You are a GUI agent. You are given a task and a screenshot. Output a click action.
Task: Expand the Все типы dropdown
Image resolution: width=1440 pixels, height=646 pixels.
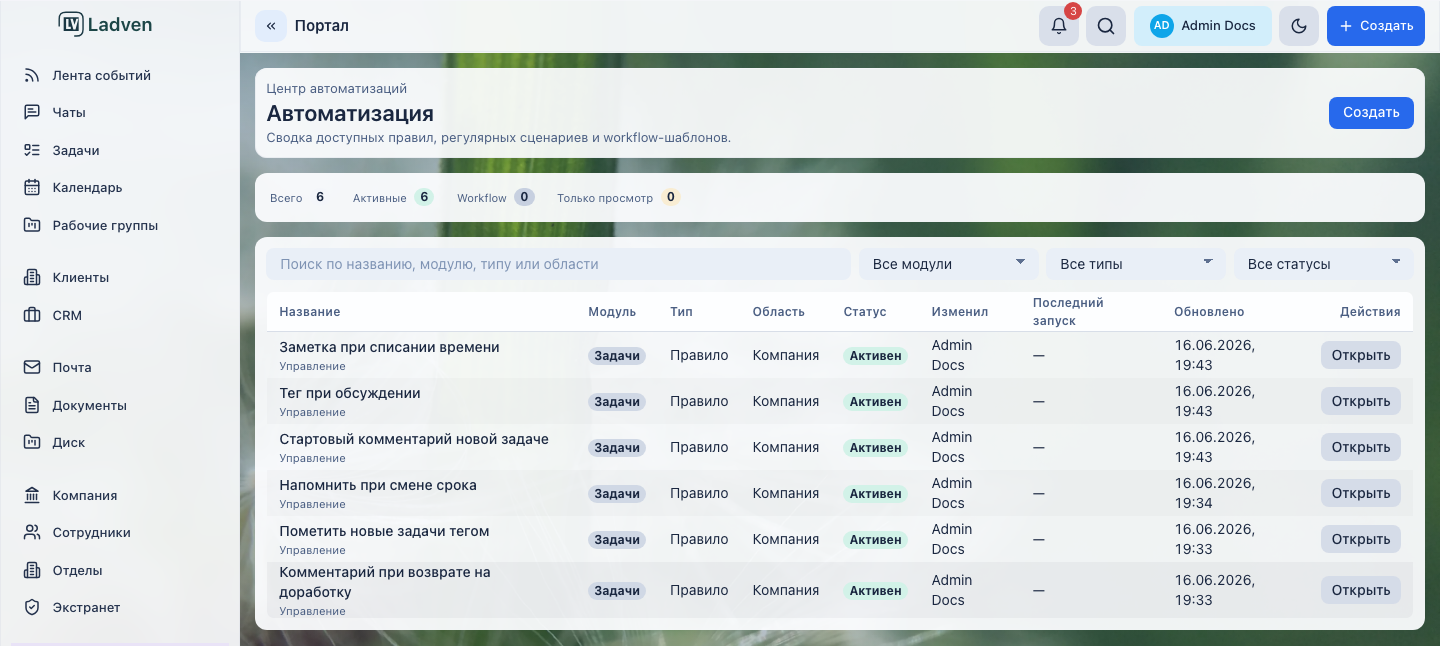1136,264
